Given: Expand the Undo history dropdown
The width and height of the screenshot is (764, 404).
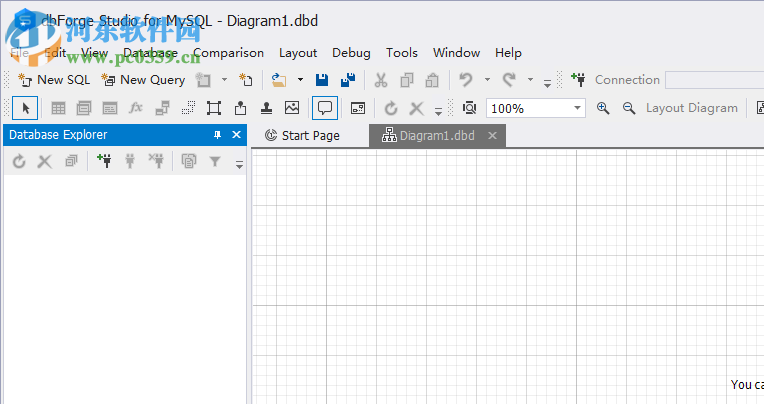Looking at the screenshot, I should 487,79.
